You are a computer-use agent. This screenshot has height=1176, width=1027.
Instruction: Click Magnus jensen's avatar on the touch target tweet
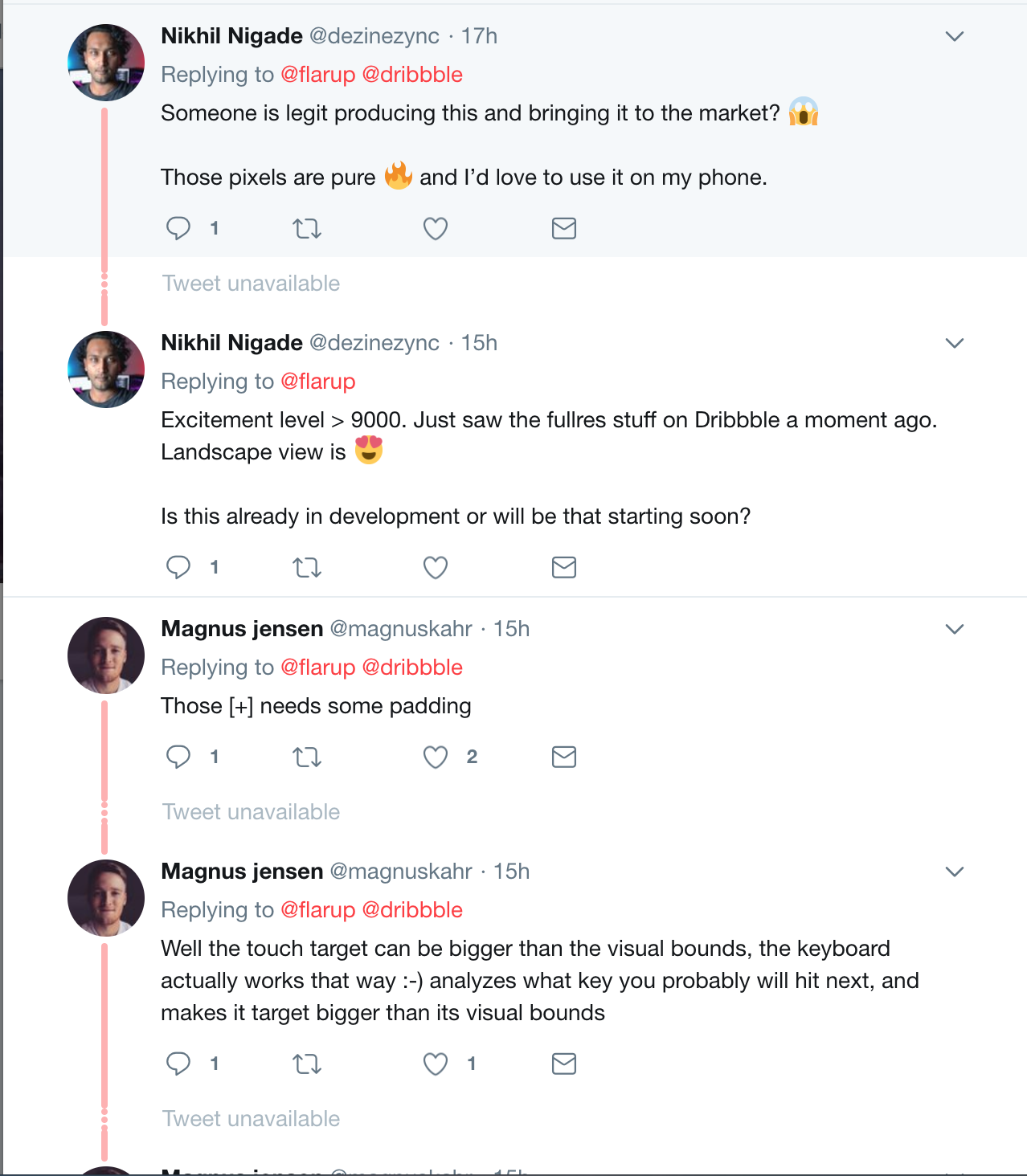(x=106, y=898)
